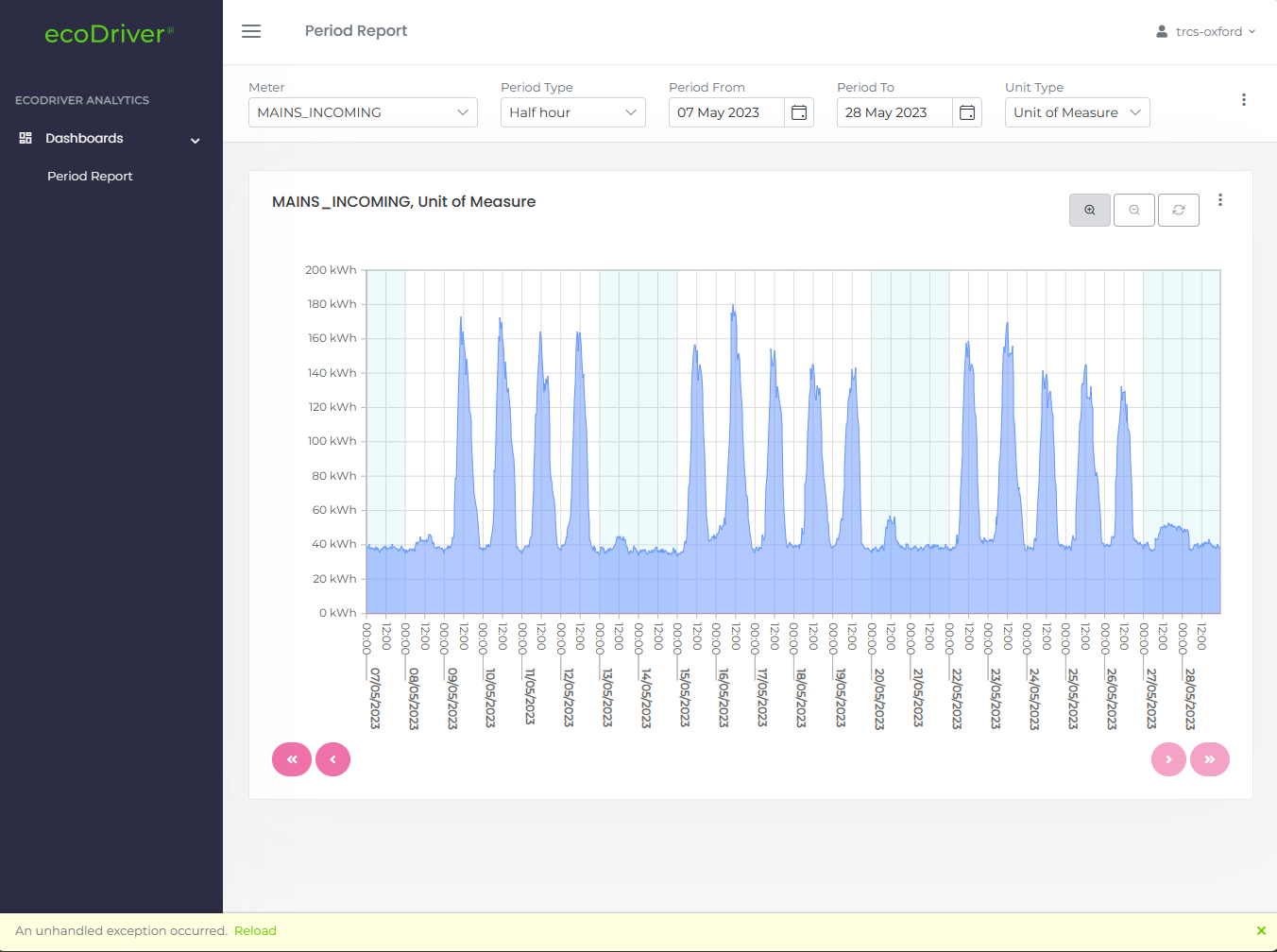
Task: Reset the chart zoom with refresh icon
Action: (1179, 210)
